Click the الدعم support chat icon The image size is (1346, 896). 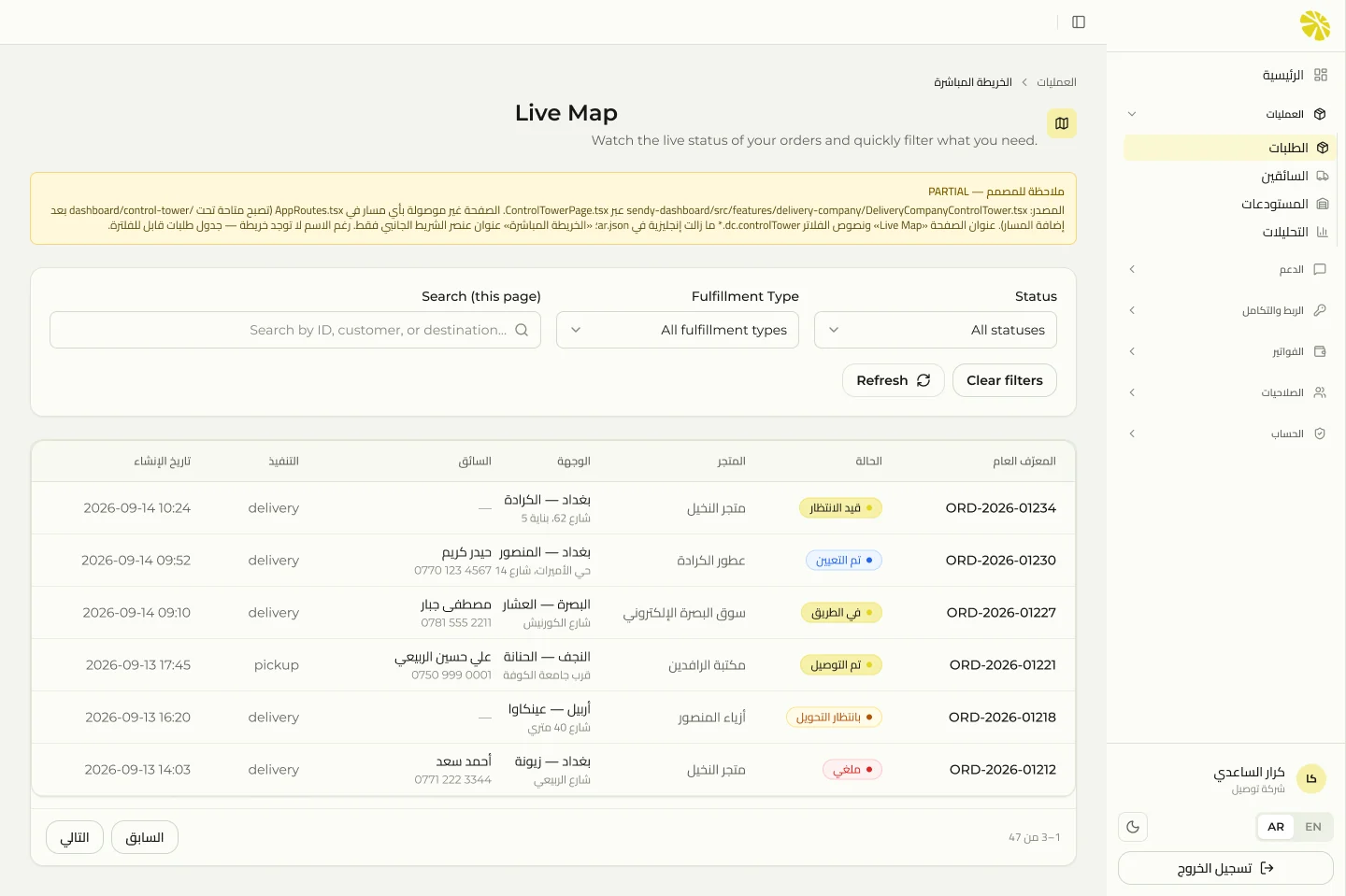click(x=1320, y=269)
